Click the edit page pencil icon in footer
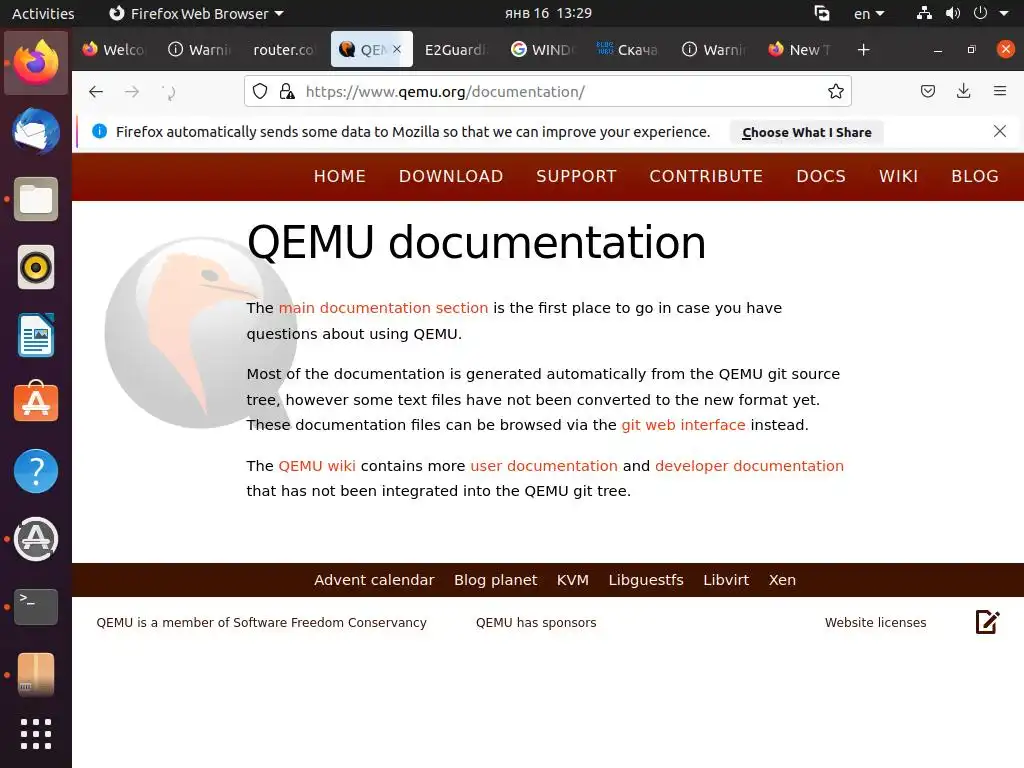The width and height of the screenshot is (1024, 768). 987,622
